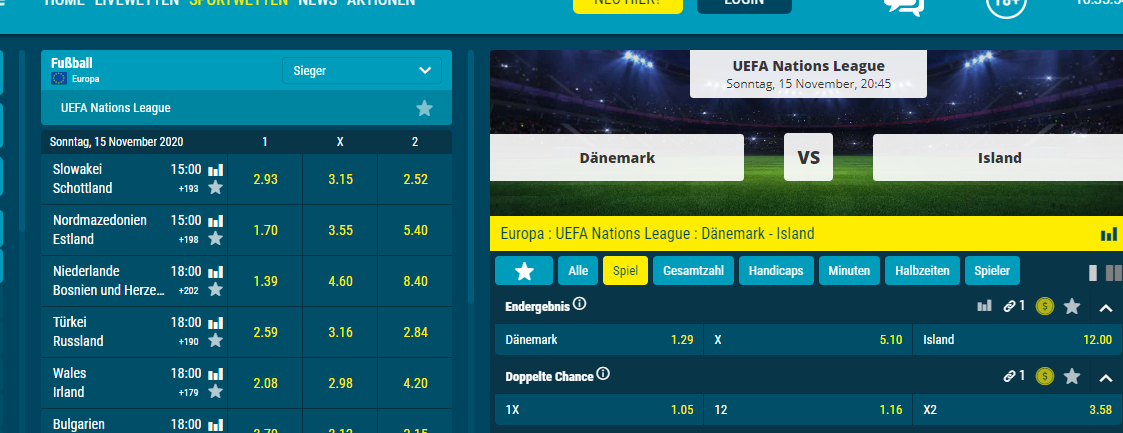
Task: Select the Alle markets tab
Action: click(578, 271)
